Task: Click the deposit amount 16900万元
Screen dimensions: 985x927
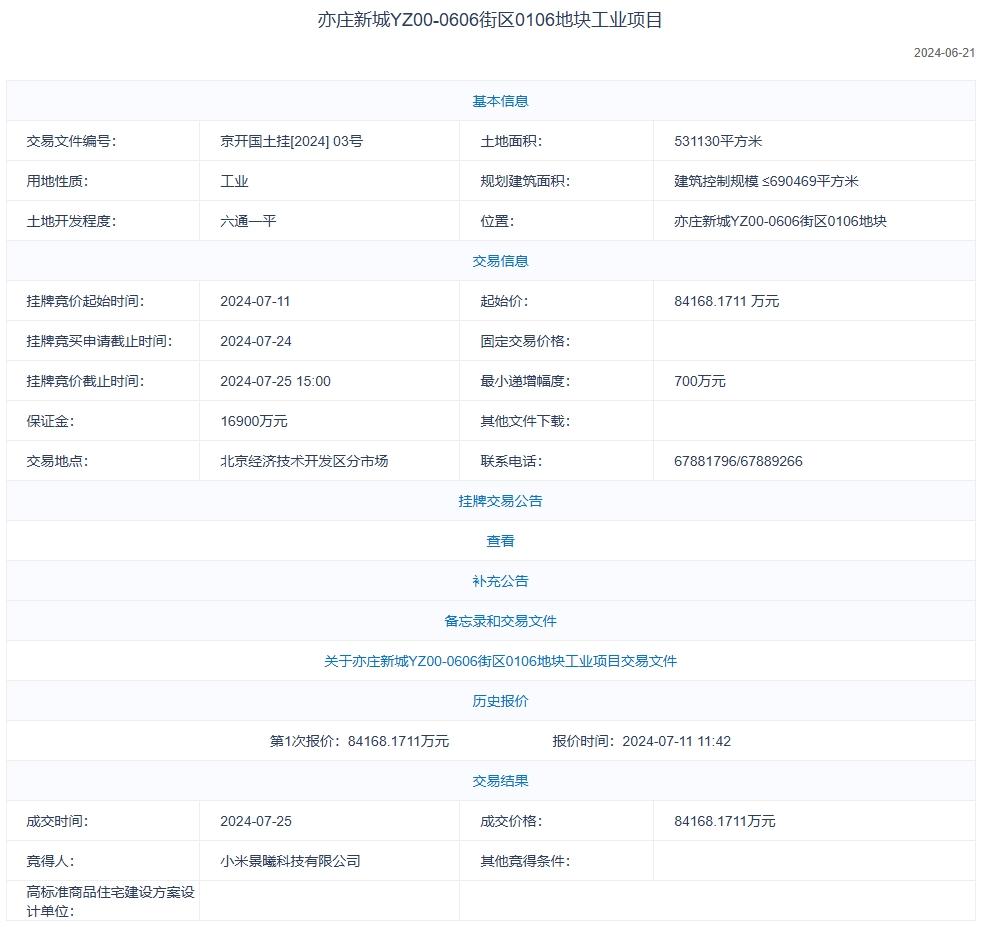Action: tap(253, 421)
